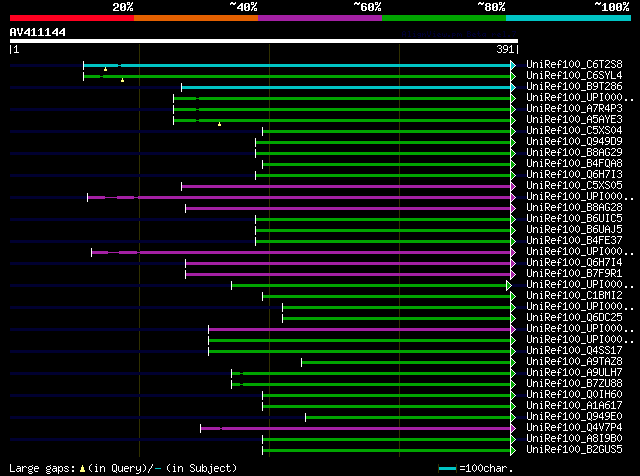The height and width of the screenshot is (476, 640).
Task: Select label UniRef100_Q4V7P4
Action: point(574,428)
